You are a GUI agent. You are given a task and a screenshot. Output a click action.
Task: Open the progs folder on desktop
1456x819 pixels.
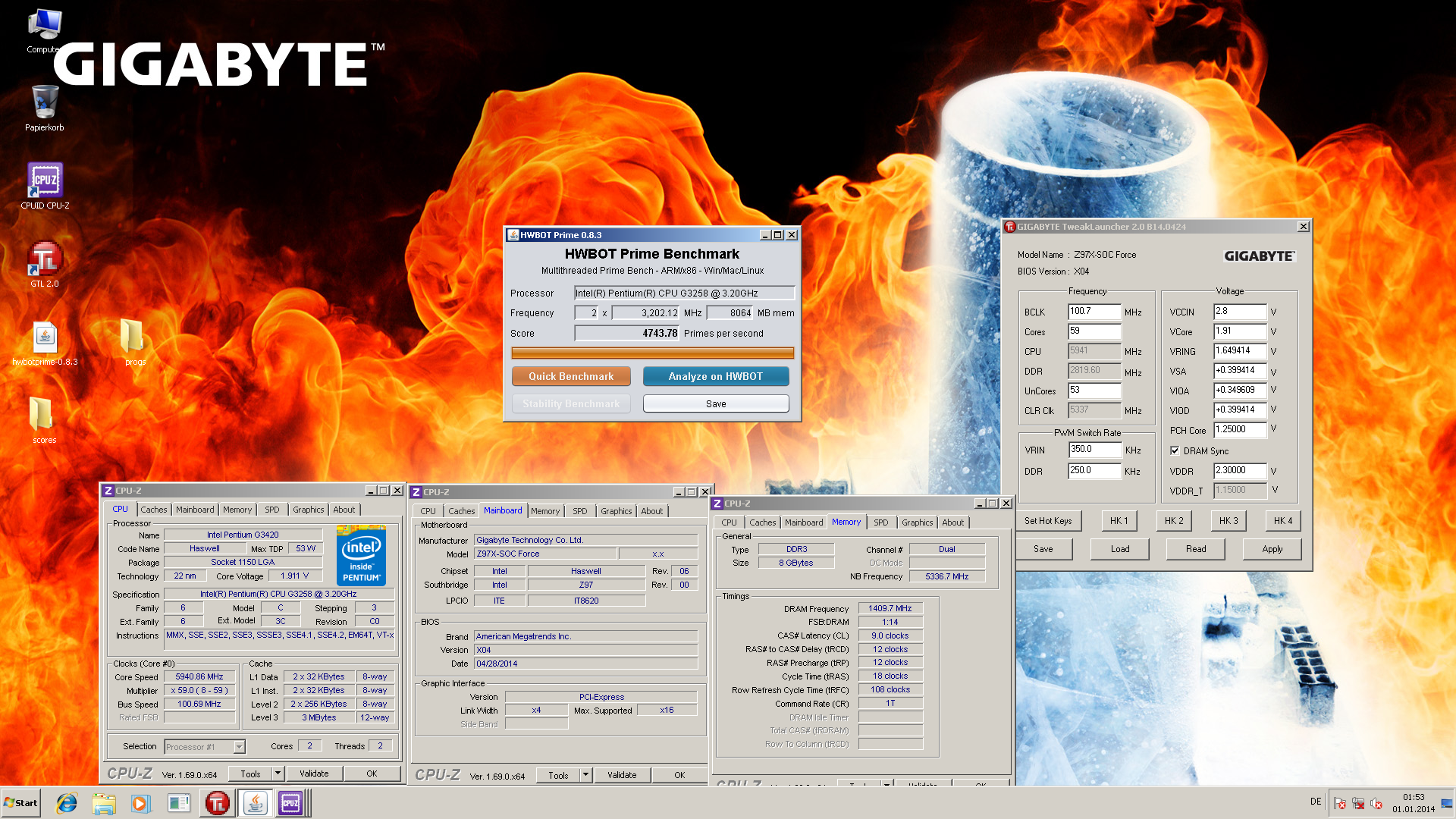(135, 343)
